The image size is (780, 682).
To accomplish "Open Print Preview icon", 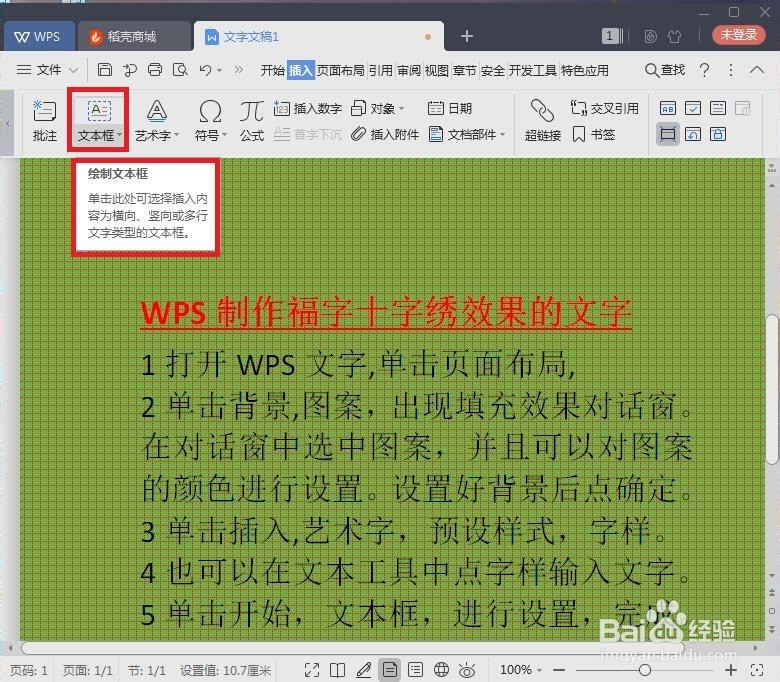I will [180, 70].
